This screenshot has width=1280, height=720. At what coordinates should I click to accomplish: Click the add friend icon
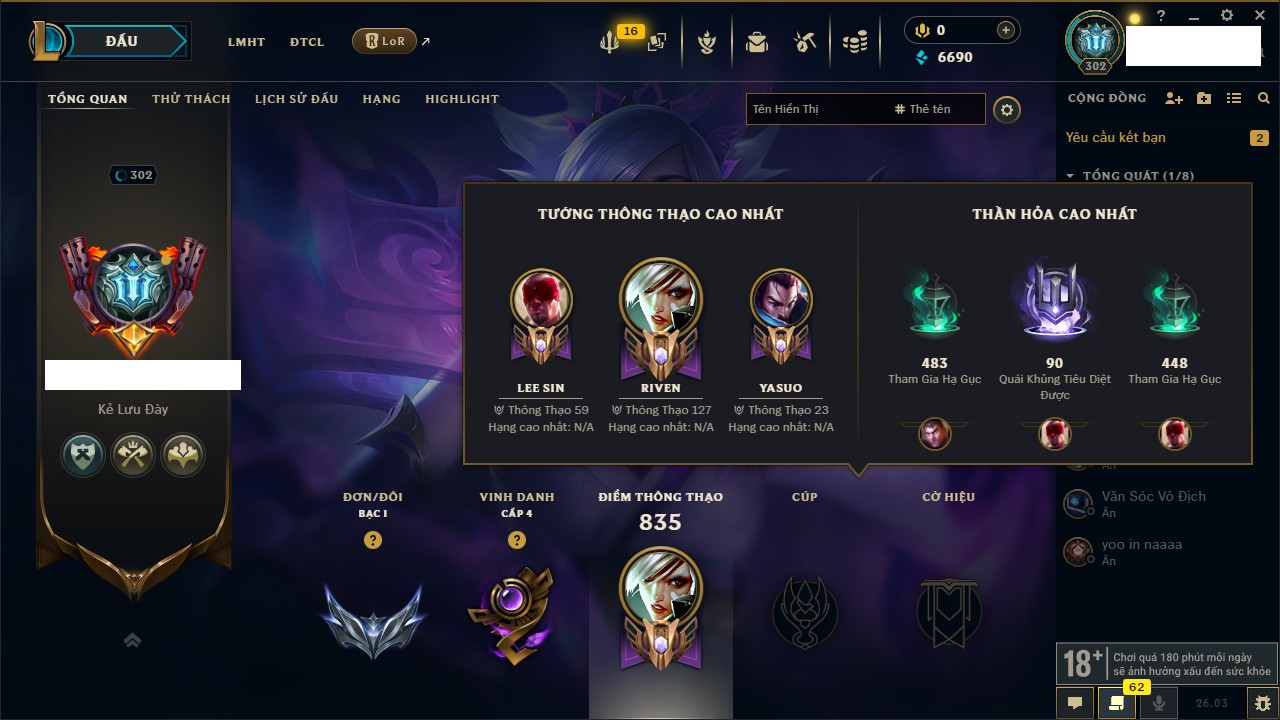pos(1174,98)
